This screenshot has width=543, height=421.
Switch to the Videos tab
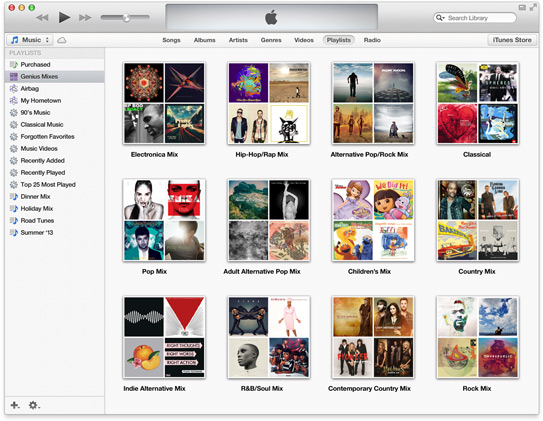(x=304, y=40)
